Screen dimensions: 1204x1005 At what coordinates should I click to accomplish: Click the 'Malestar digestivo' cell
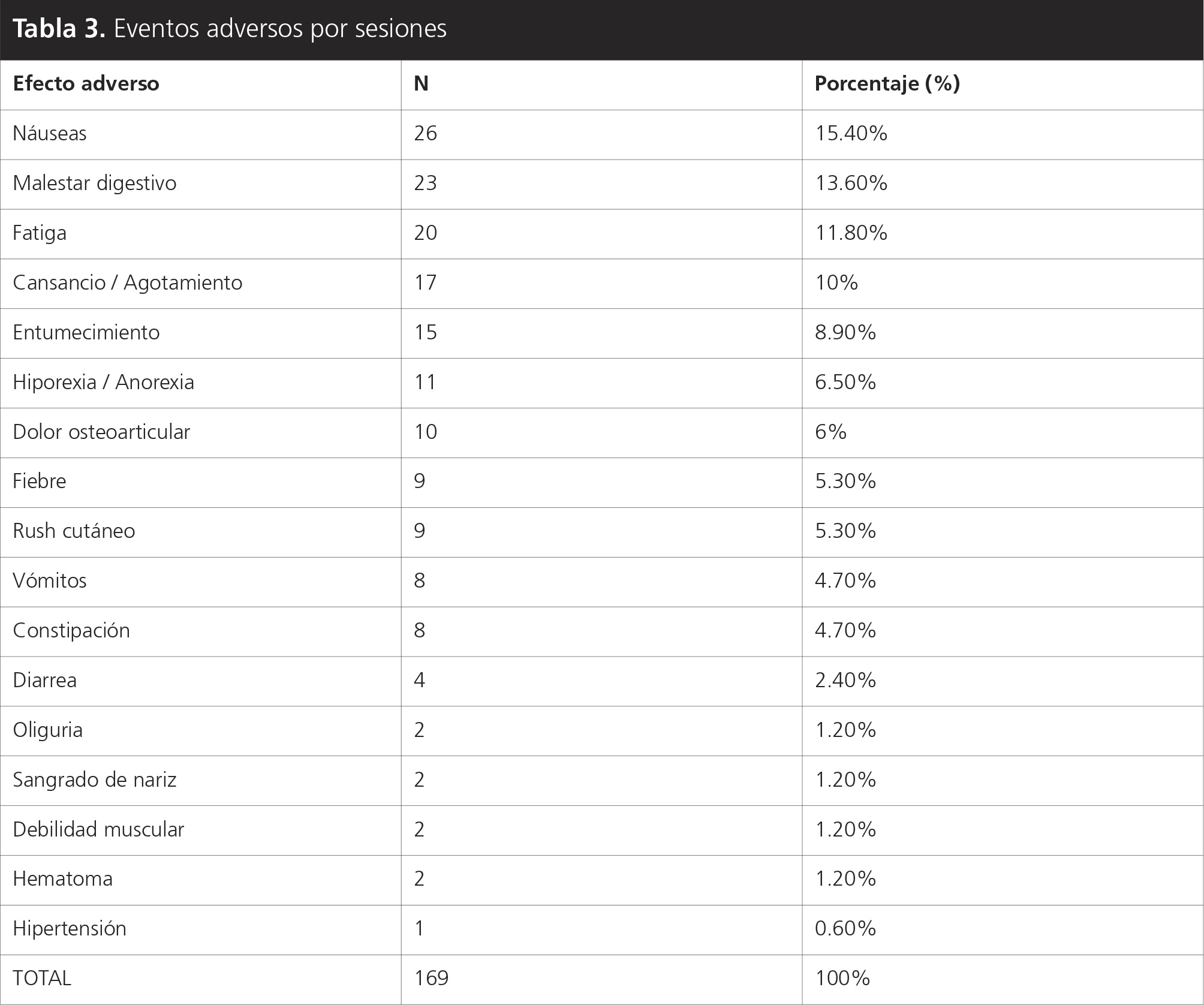click(95, 183)
